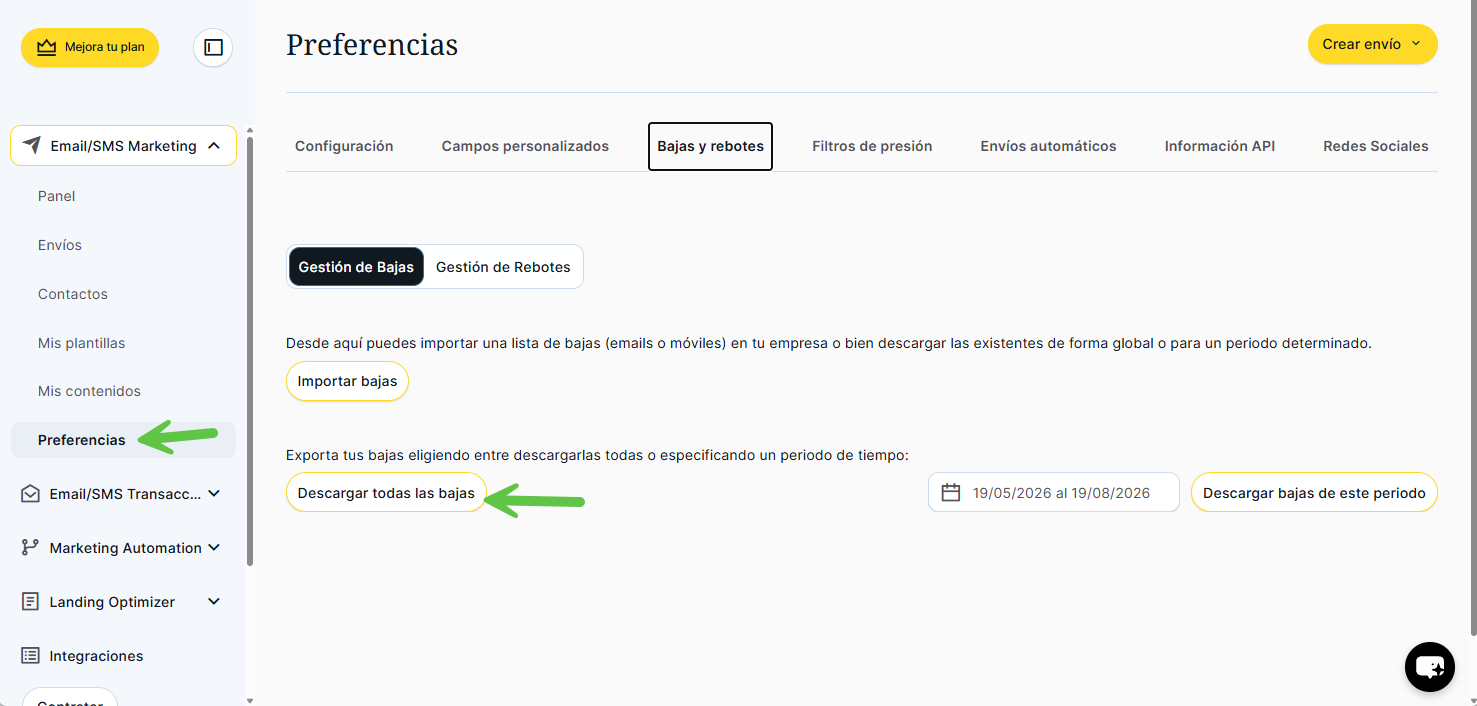The width and height of the screenshot is (1477, 706).
Task: Click the sidebar collapse panel icon
Action: 213,47
